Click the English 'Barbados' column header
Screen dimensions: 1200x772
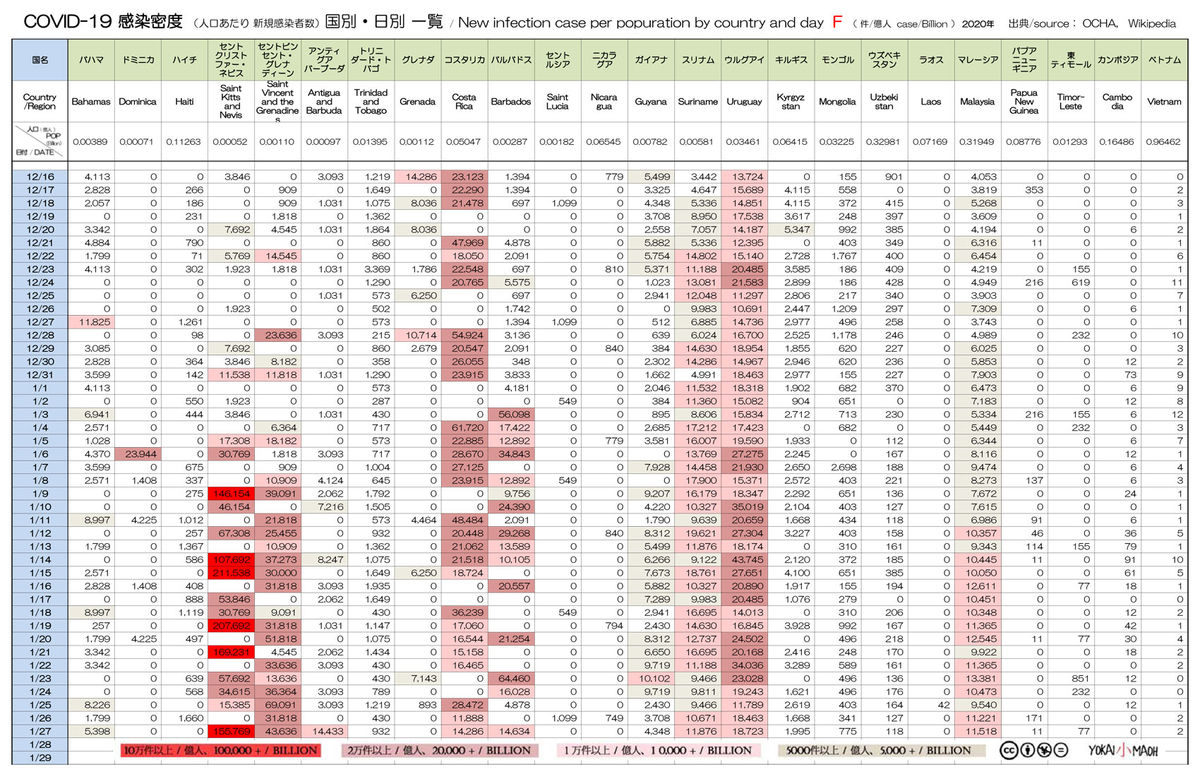pyautogui.click(x=511, y=102)
